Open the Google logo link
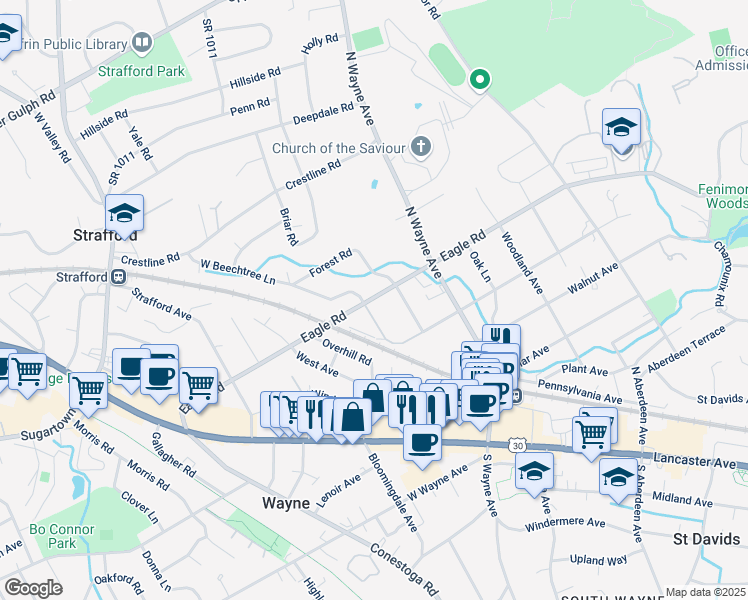 [33, 588]
